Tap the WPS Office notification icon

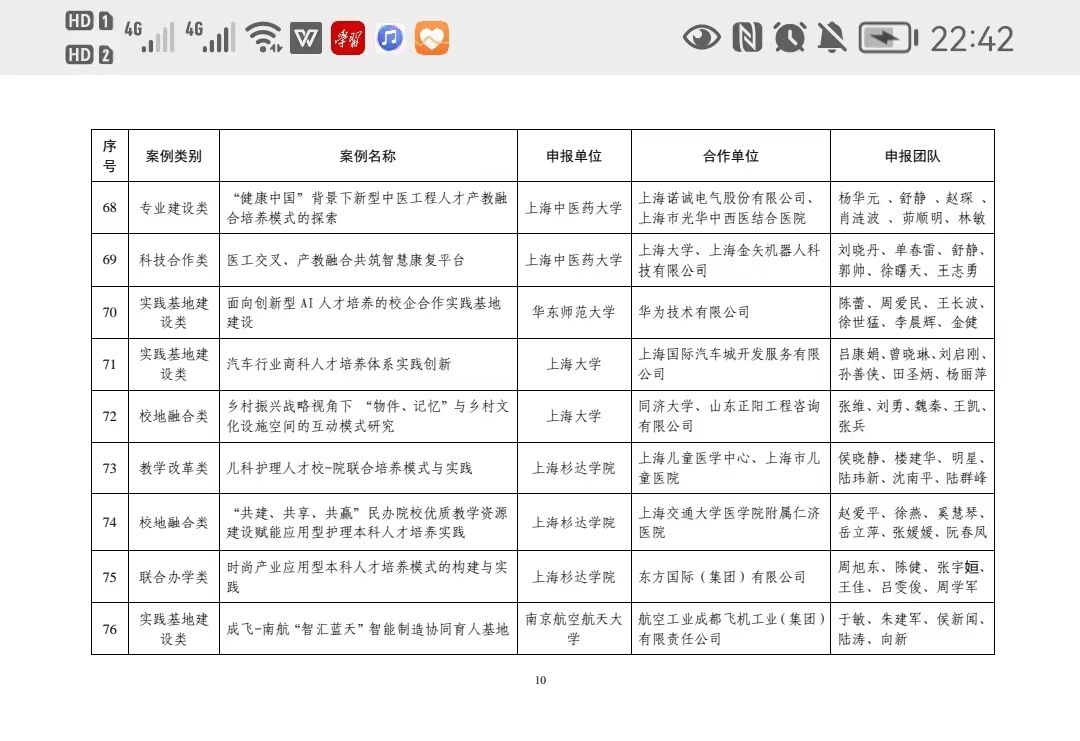point(306,38)
